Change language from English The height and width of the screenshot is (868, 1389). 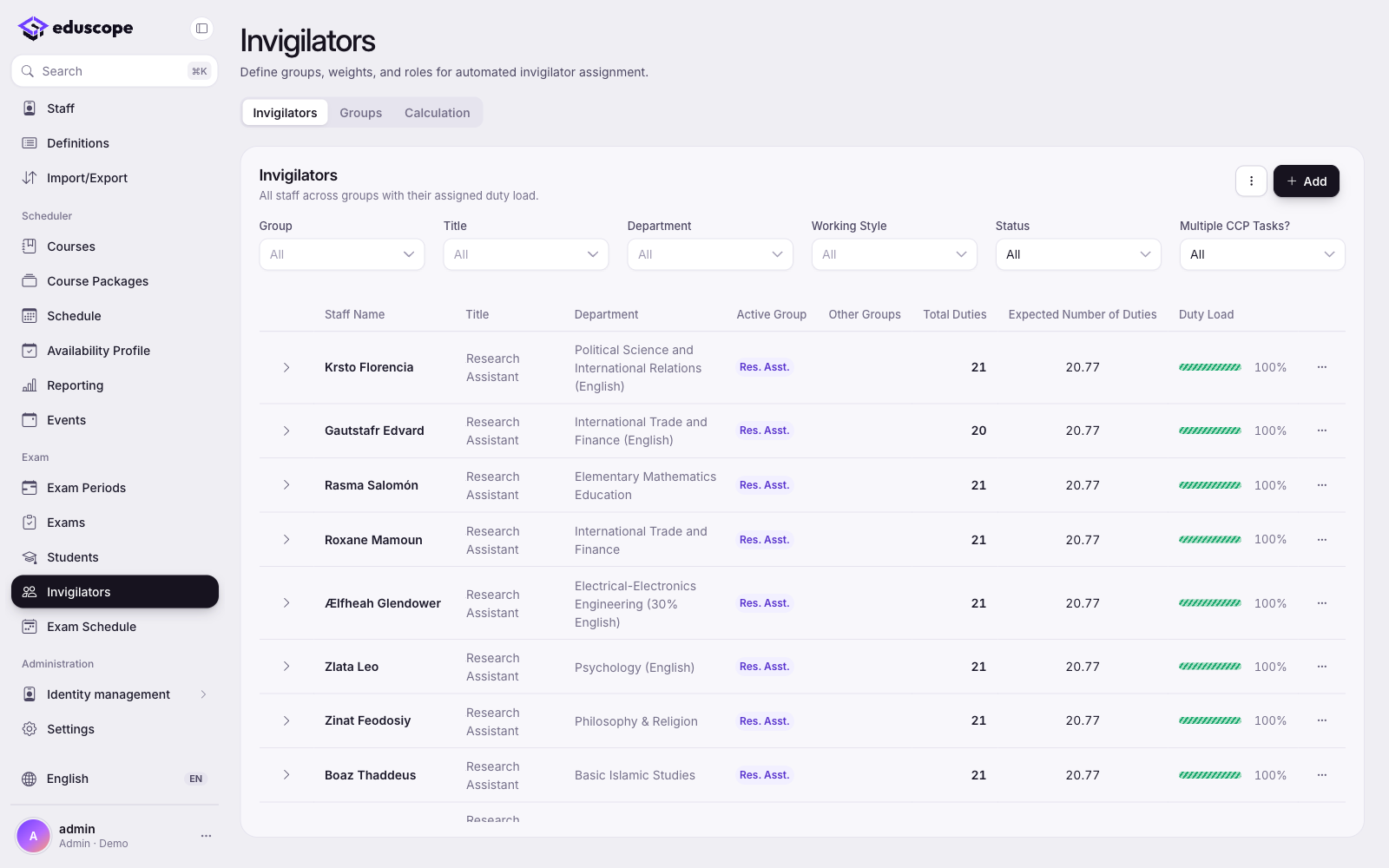point(115,779)
